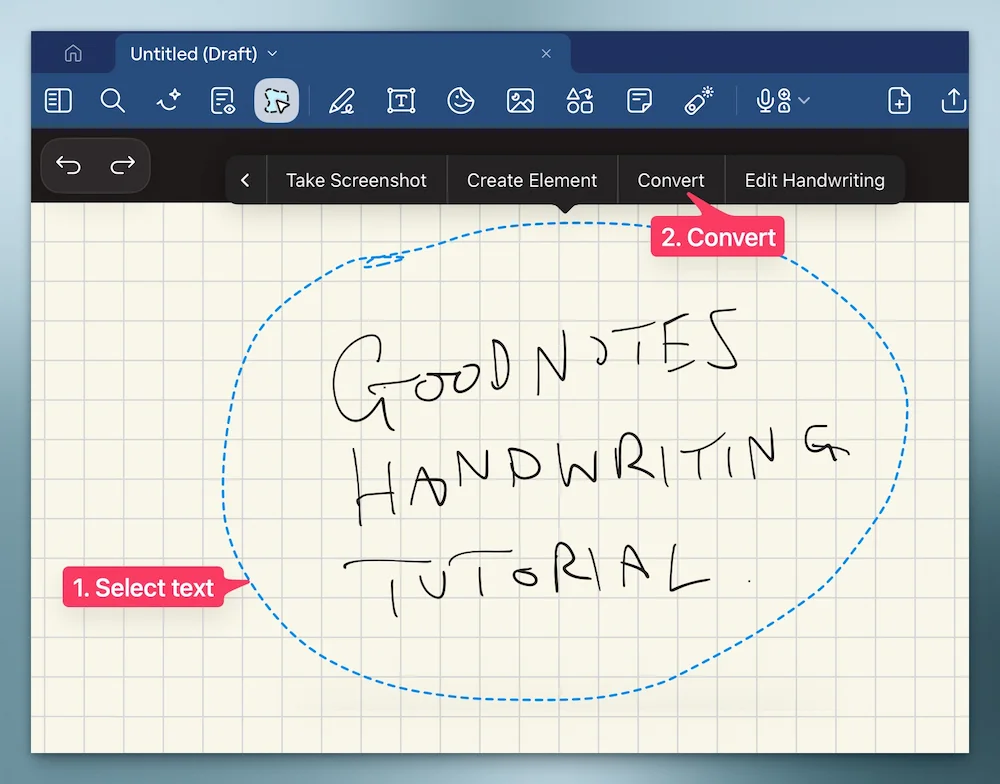Insert an image from photos
This screenshot has width=1000, height=784.
pyautogui.click(x=520, y=100)
